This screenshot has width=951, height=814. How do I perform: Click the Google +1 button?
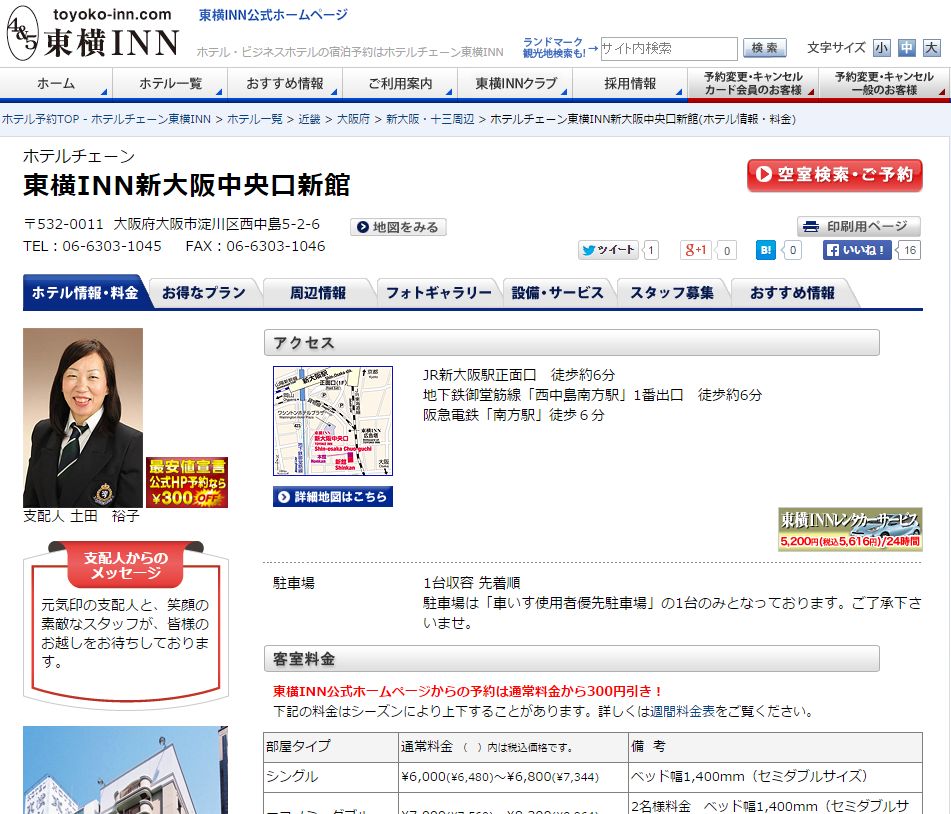695,250
